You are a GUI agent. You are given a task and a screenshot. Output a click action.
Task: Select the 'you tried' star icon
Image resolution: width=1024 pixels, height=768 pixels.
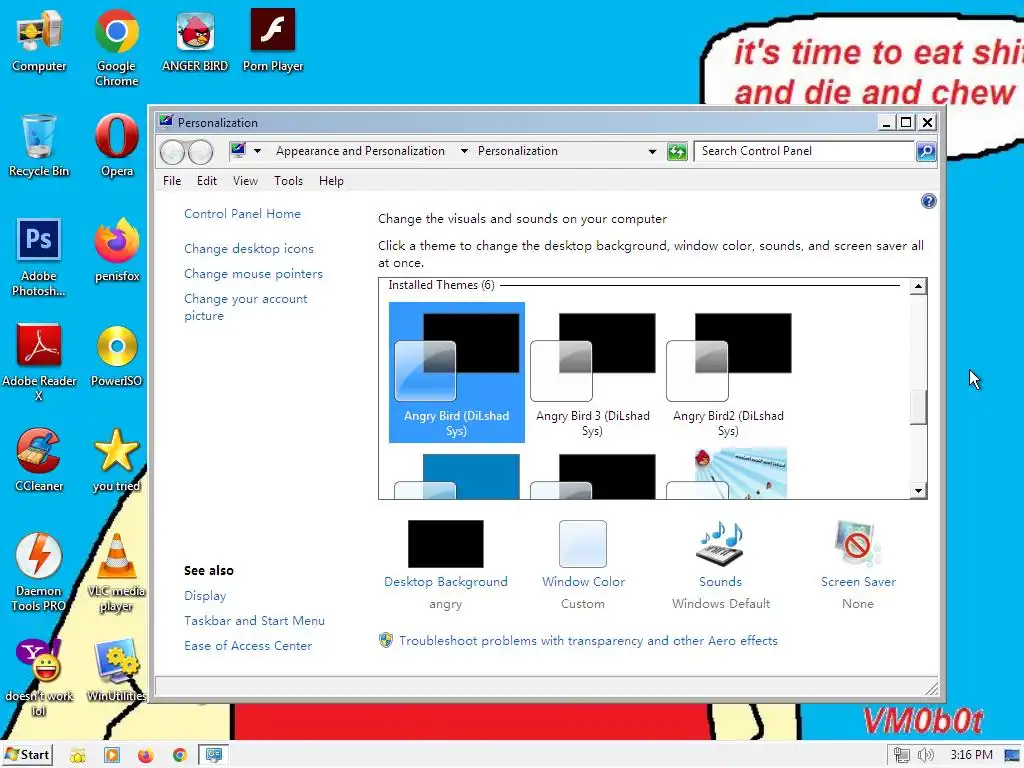coord(116,460)
